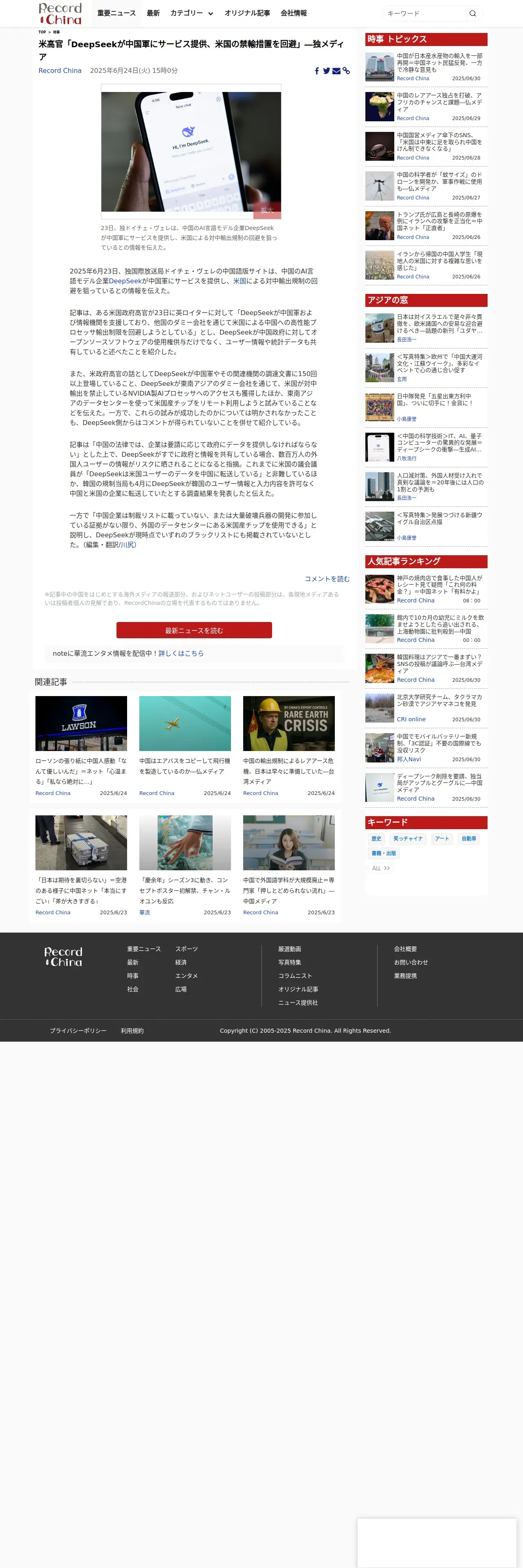Copy article link icon
This screenshot has width=523, height=1568.
click(346, 71)
